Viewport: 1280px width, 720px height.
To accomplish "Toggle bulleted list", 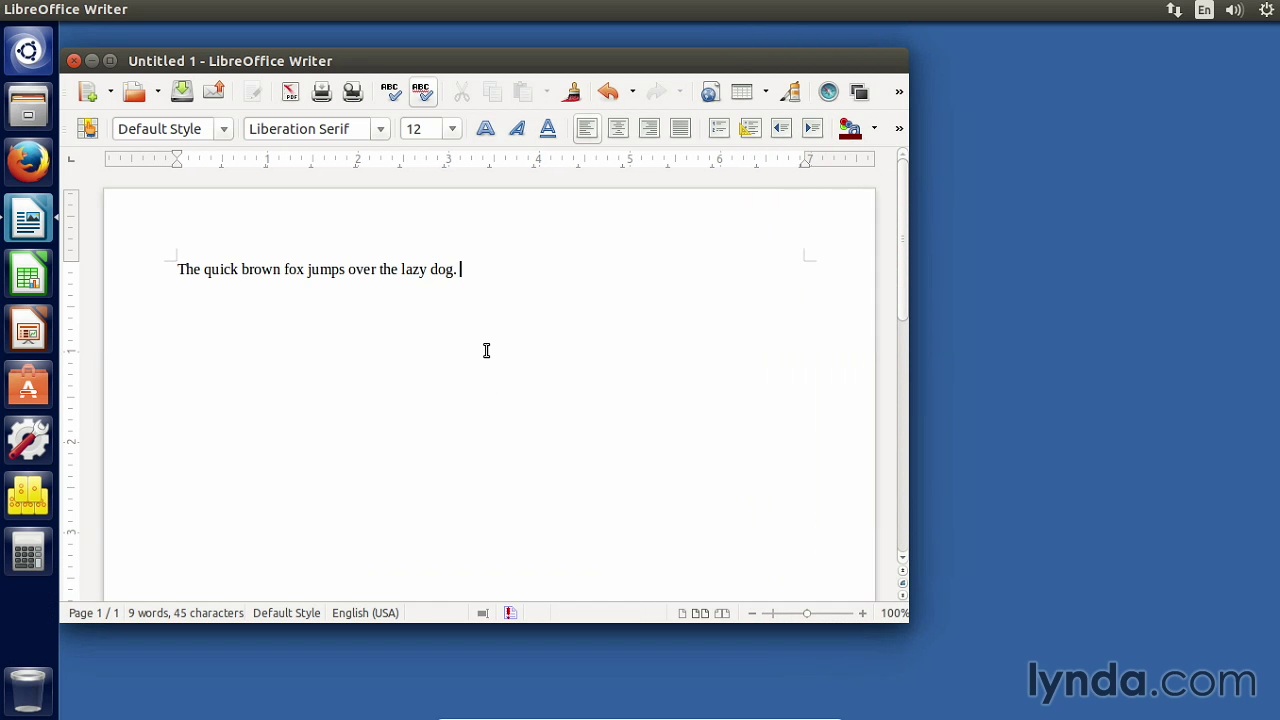I will (x=750, y=128).
